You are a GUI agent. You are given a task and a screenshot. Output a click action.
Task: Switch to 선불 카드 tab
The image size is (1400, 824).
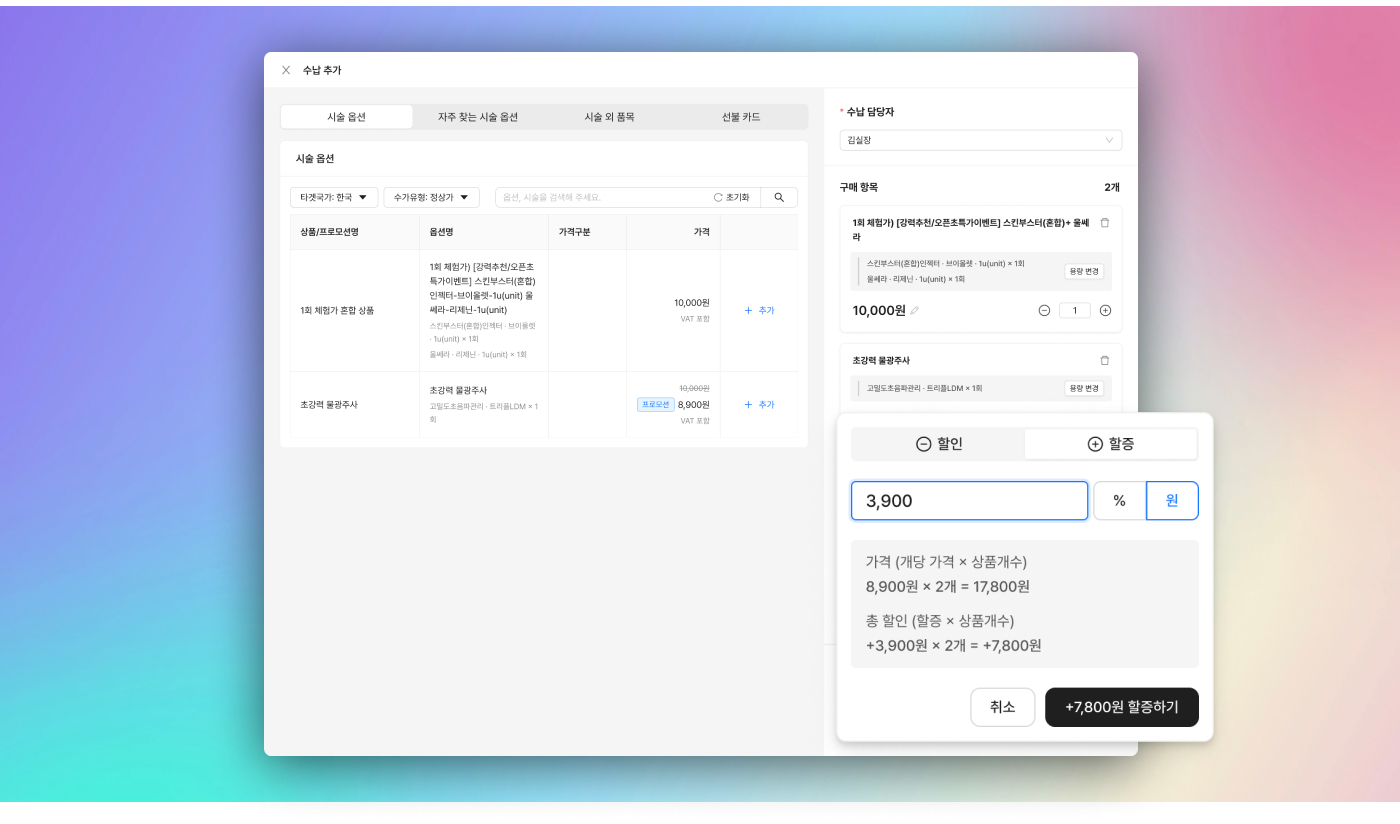[741, 117]
